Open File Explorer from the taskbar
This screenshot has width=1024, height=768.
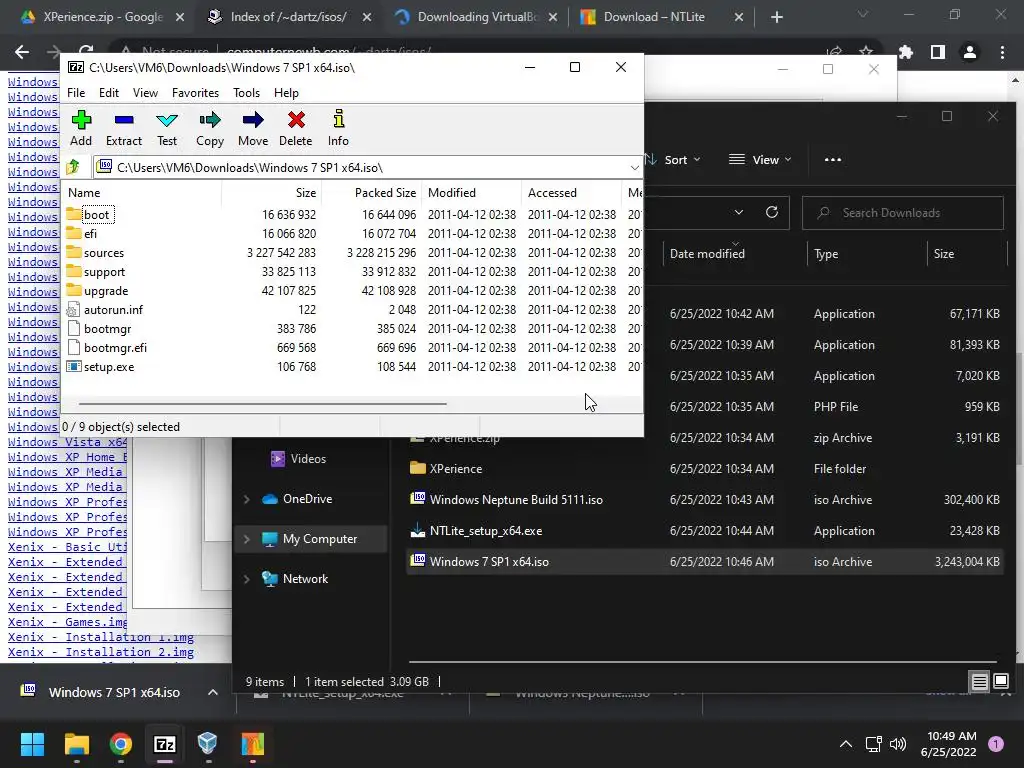click(x=77, y=744)
